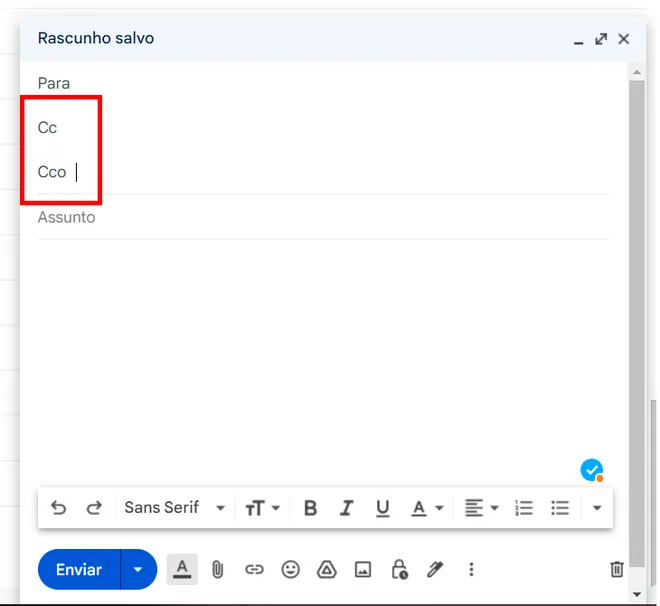Open the emoji picker
This screenshot has height=606, width=660.
pyautogui.click(x=290, y=569)
